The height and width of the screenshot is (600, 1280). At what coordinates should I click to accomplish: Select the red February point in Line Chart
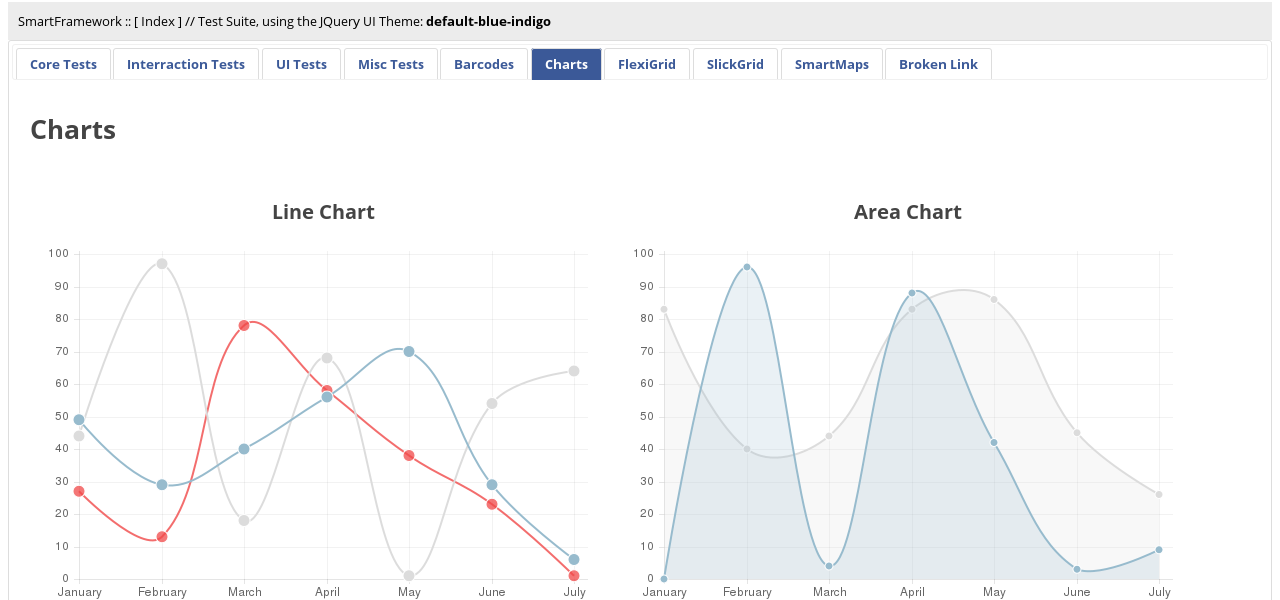click(162, 537)
